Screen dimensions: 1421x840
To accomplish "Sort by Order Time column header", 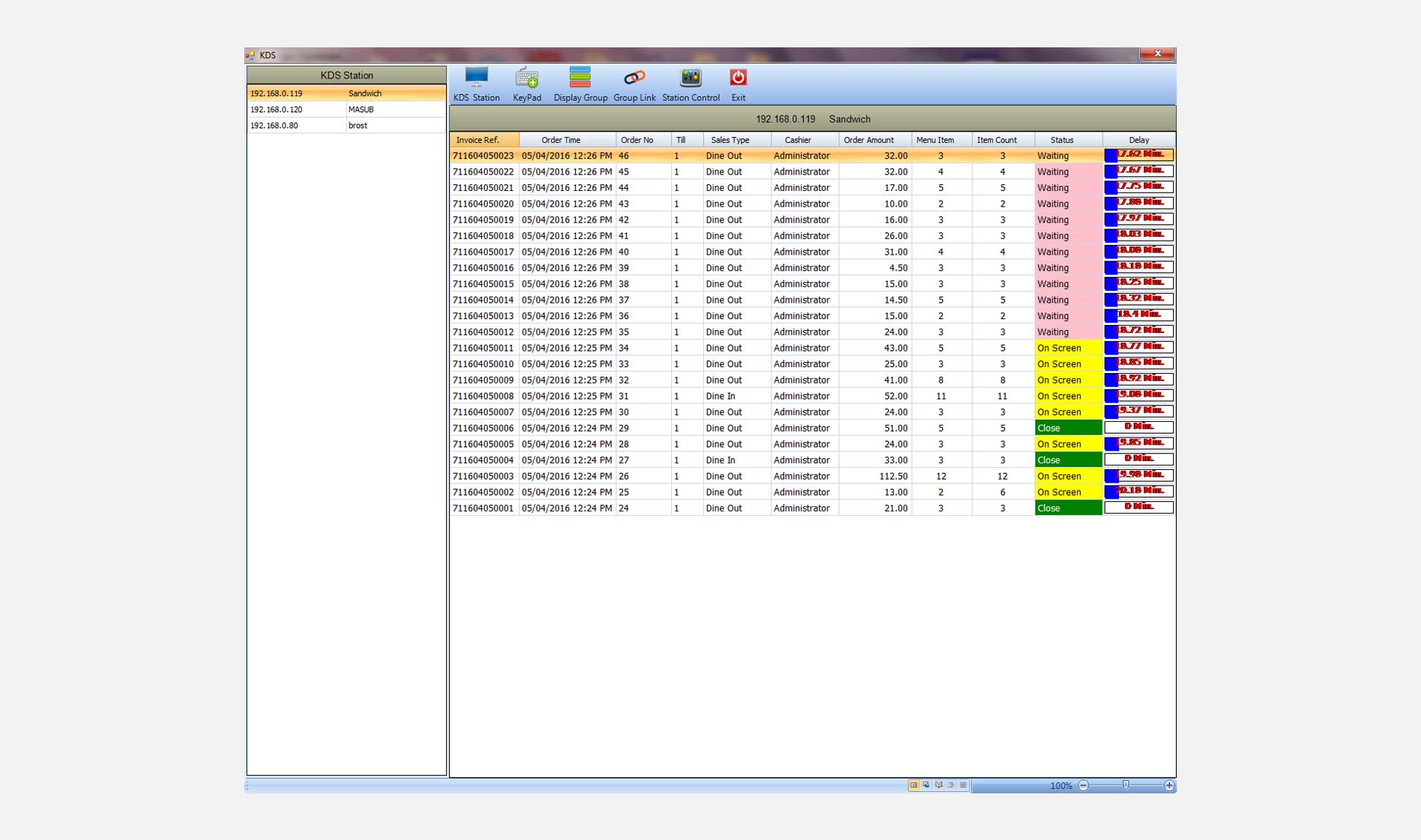I will point(567,140).
